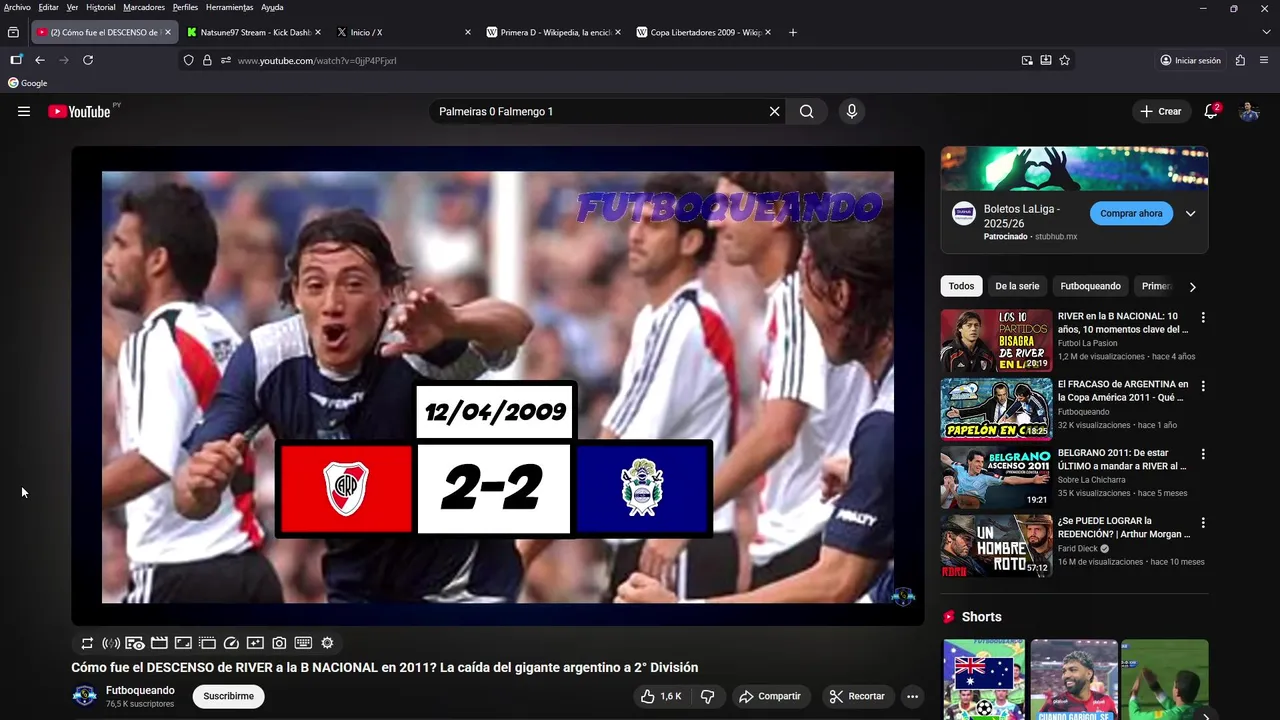Image resolution: width=1280 pixels, height=720 pixels.
Task: Click Comprar ahora on the ad
Action: tap(1131, 213)
